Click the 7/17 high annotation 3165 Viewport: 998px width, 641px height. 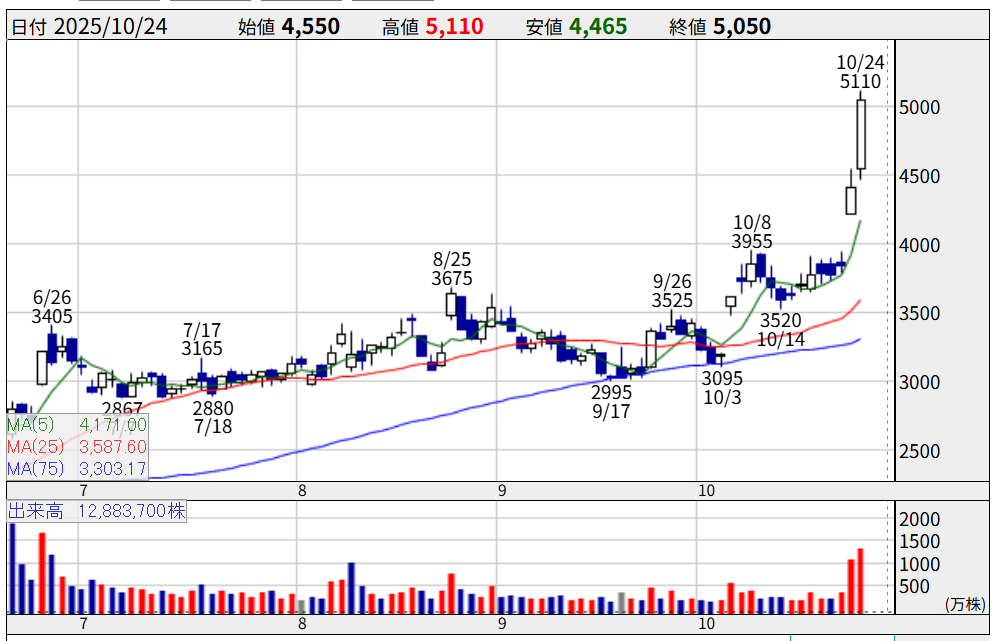[x=202, y=349]
